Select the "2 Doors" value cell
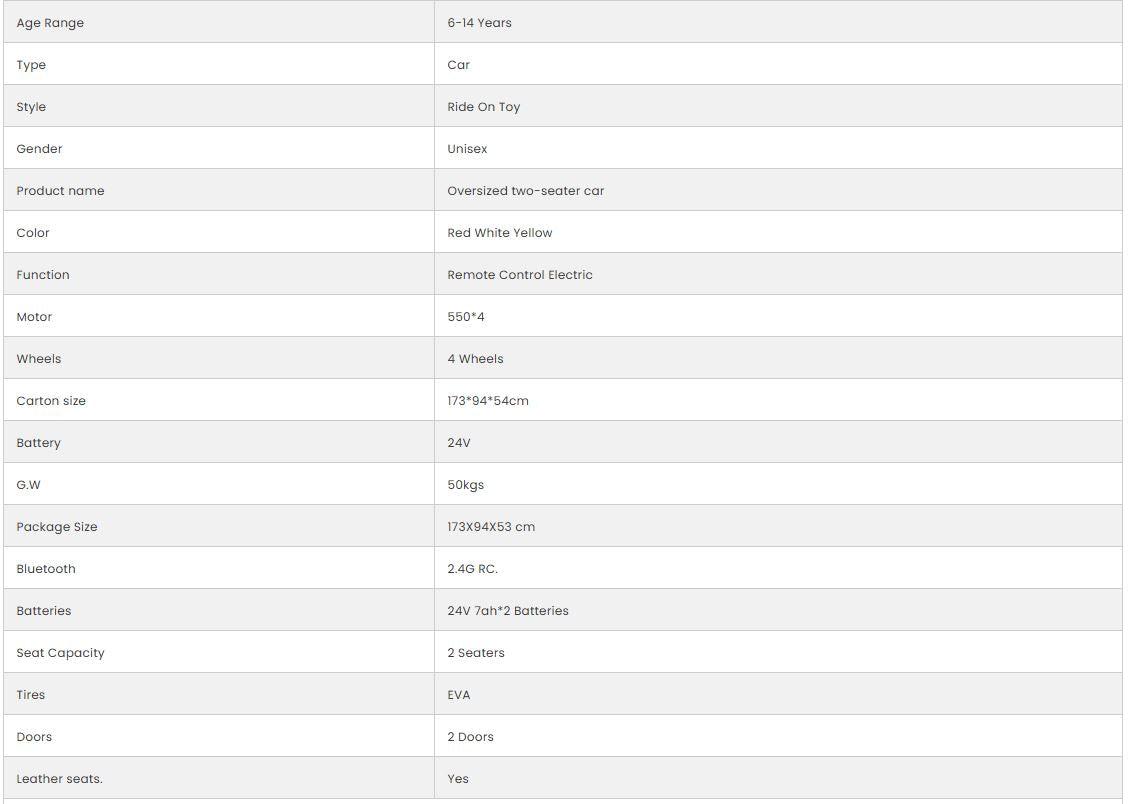Image resolution: width=1128 pixels, height=804 pixels. 470,737
